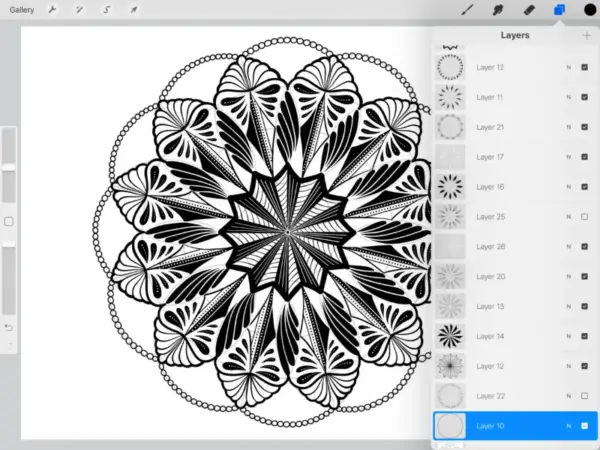Screen dimensions: 600x450
Task: Tap the highlighted Layer 10 thumbnail
Action: click(x=450, y=426)
